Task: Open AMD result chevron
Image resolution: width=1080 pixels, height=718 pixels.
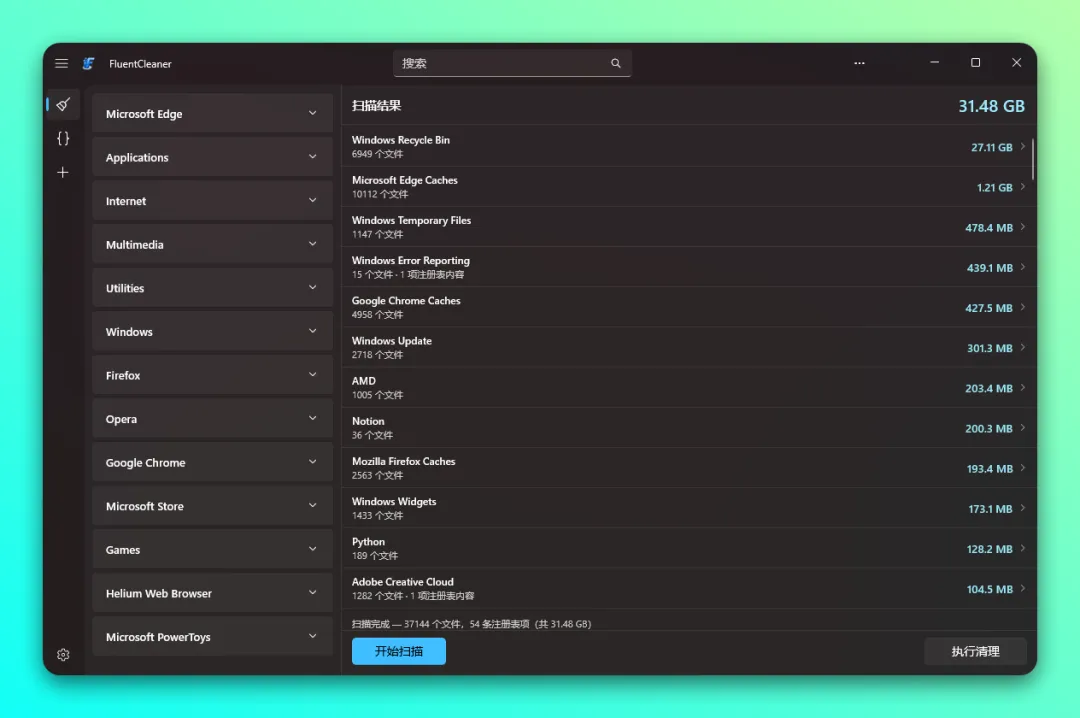Action: (1023, 387)
